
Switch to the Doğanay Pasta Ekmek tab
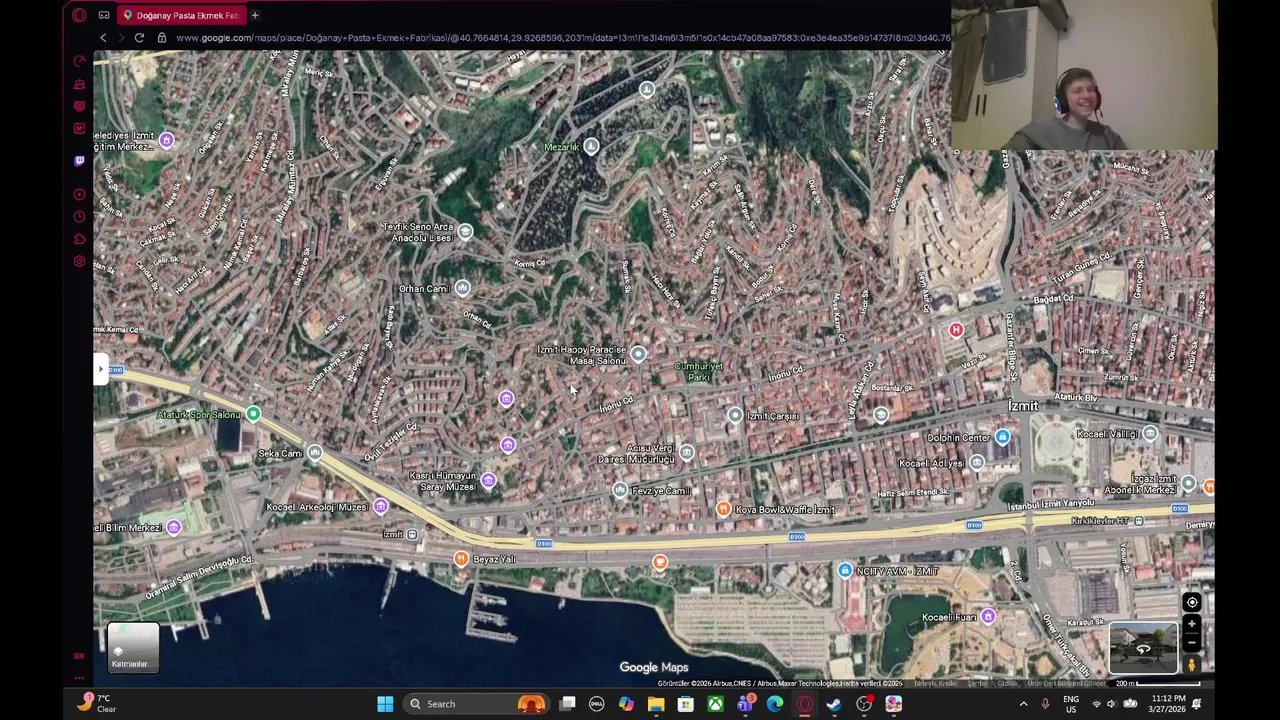[x=180, y=15]
